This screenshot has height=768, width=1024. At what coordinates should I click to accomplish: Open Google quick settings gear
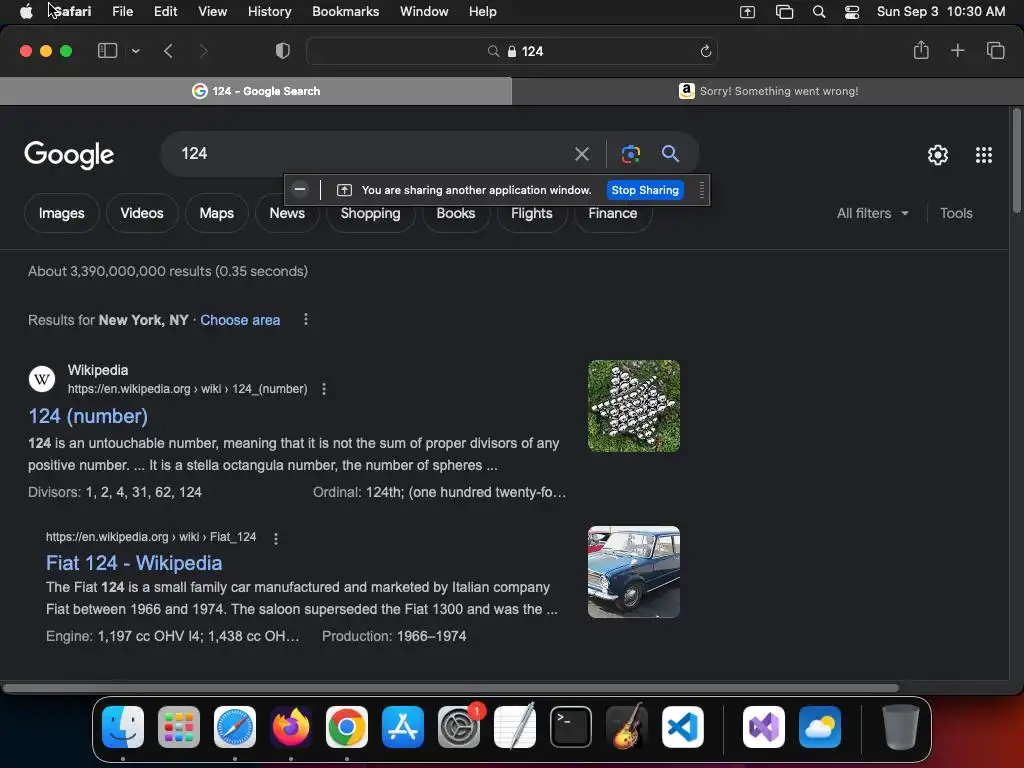[x=938, y=155]
